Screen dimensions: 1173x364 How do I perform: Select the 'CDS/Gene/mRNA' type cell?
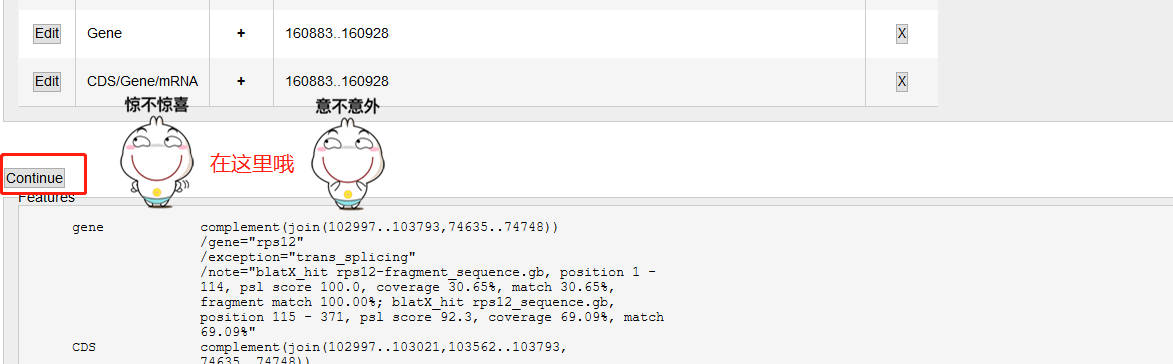pos(143,81)
